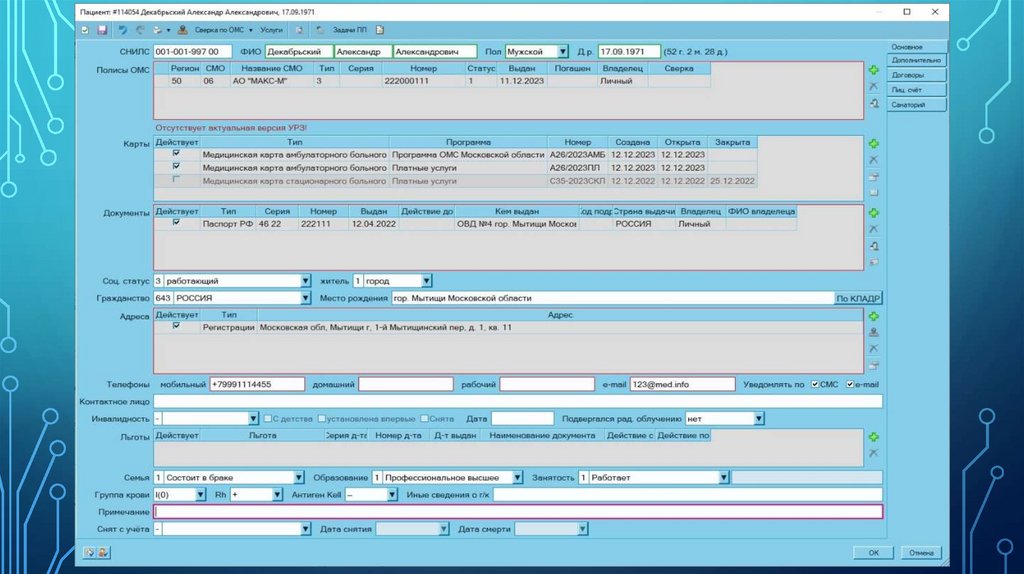Expand the Соц. статус dropdown
This screenshot has width=1024, height=574.
click(x=305, y=281)
